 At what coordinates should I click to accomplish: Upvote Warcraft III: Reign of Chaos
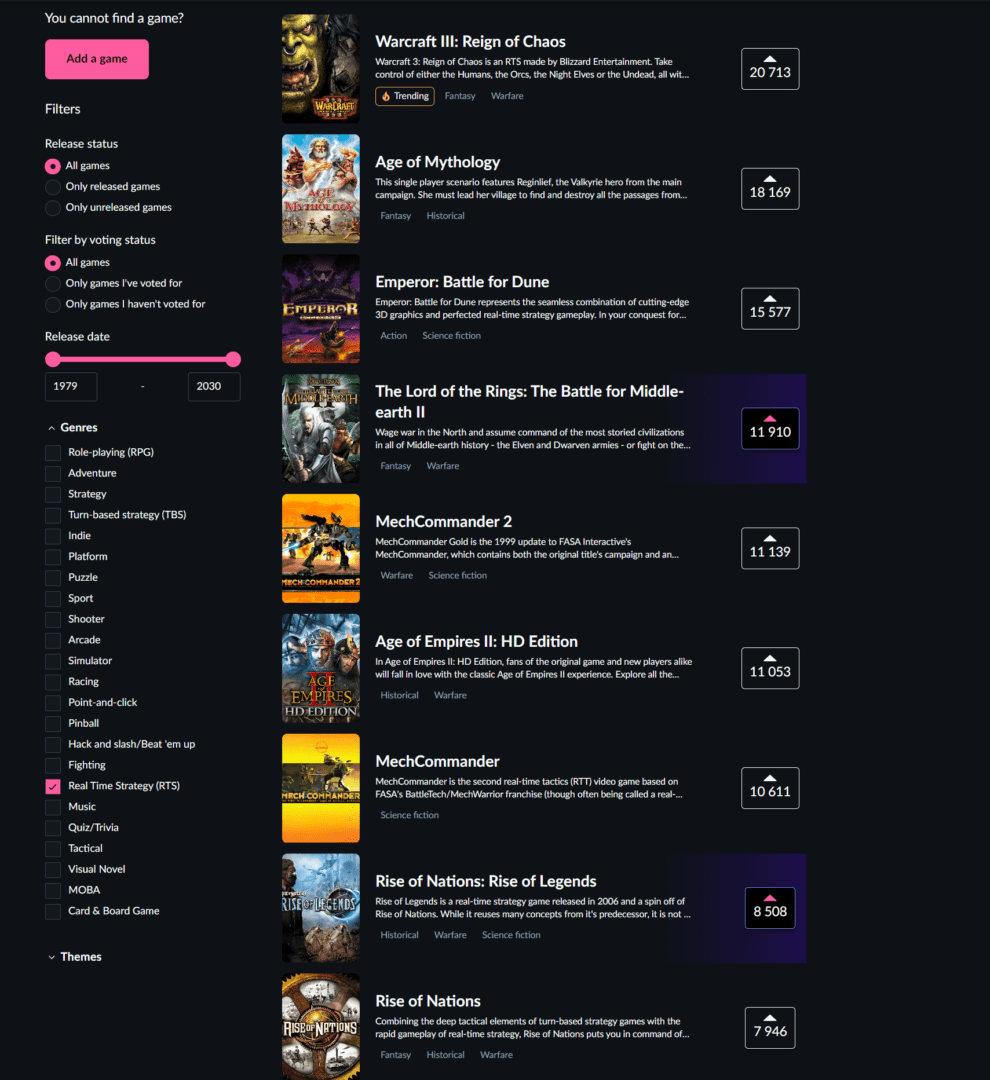[x=770, y=69]
